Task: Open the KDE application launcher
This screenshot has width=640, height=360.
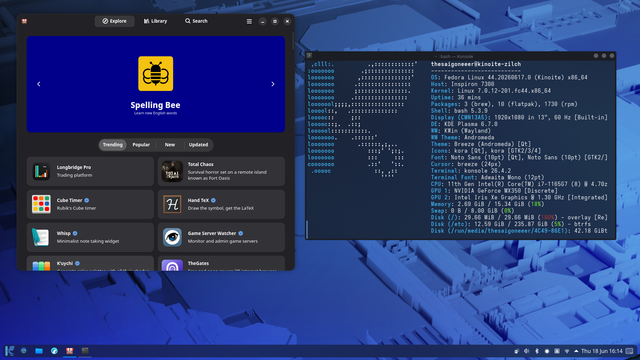Action: pyautogui.click(x=9, y=351)
